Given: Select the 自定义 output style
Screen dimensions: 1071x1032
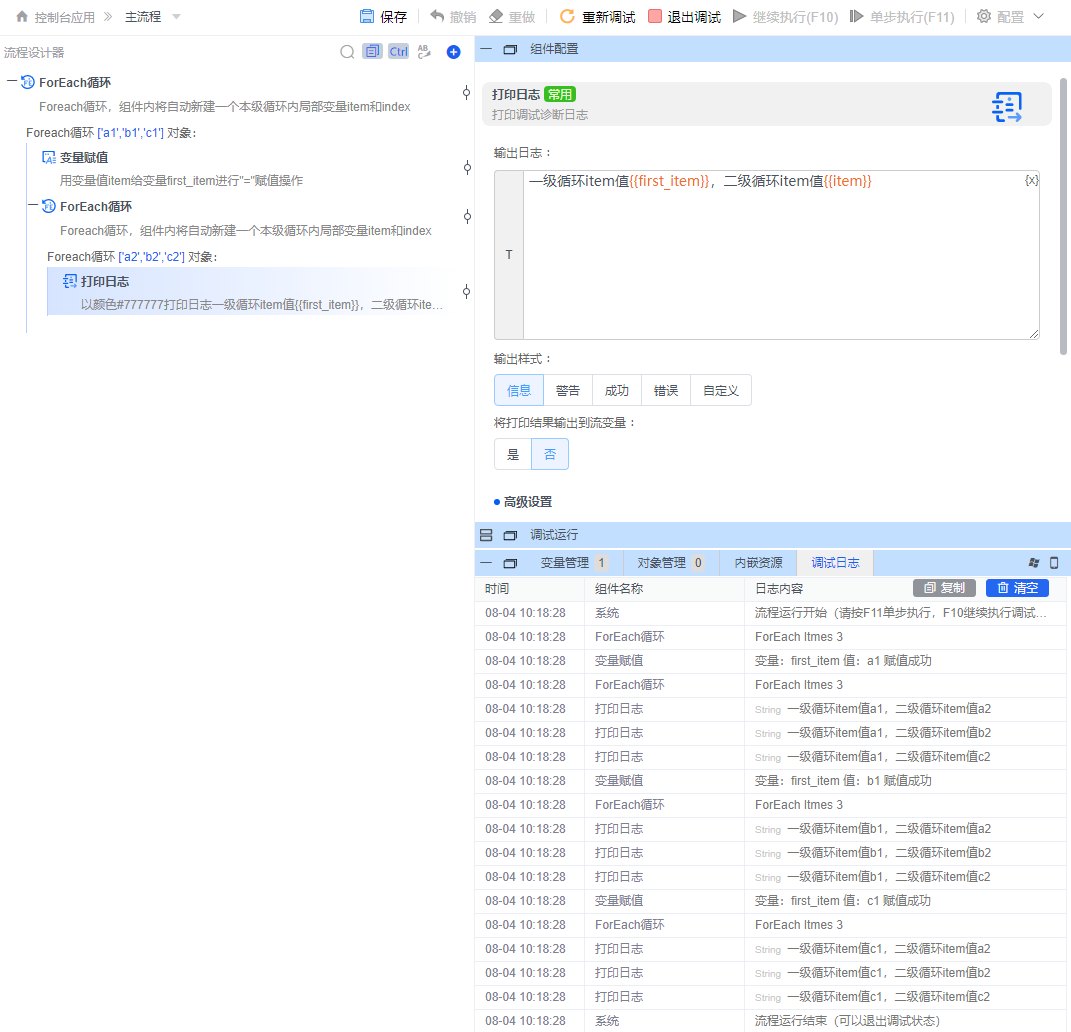Looking at the screenshot, I should click(721, 391).
